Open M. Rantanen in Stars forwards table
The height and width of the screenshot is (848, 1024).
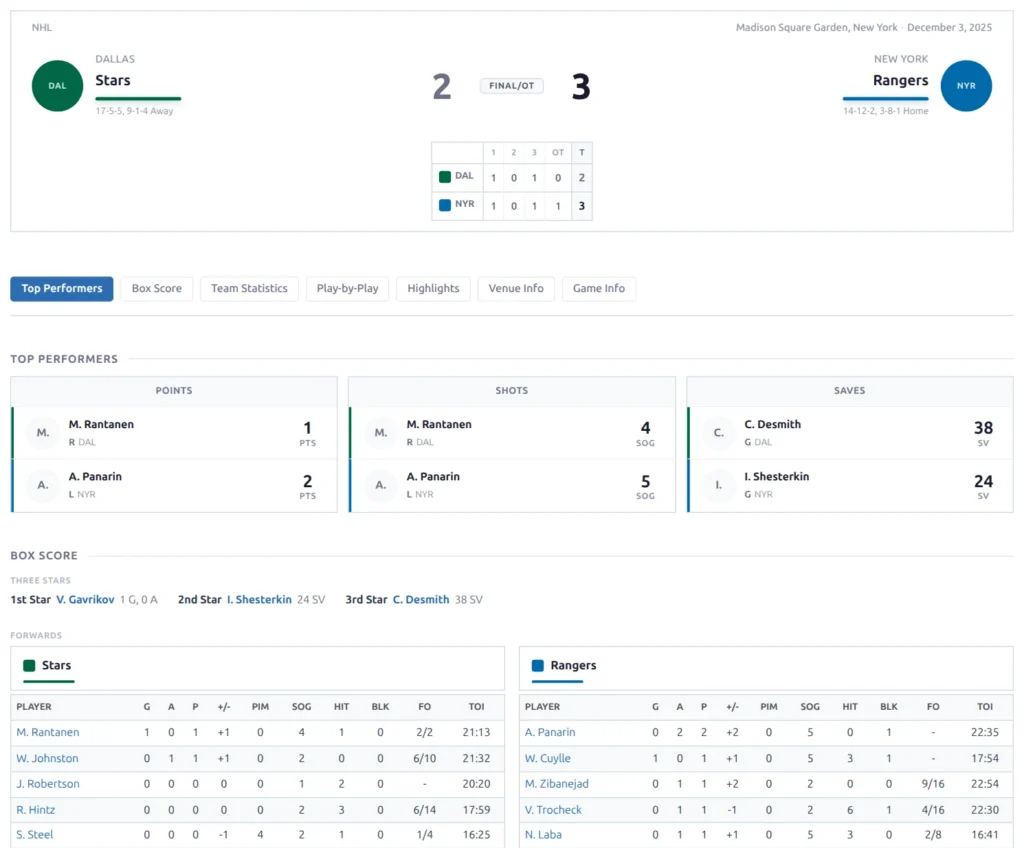(48, 732)
